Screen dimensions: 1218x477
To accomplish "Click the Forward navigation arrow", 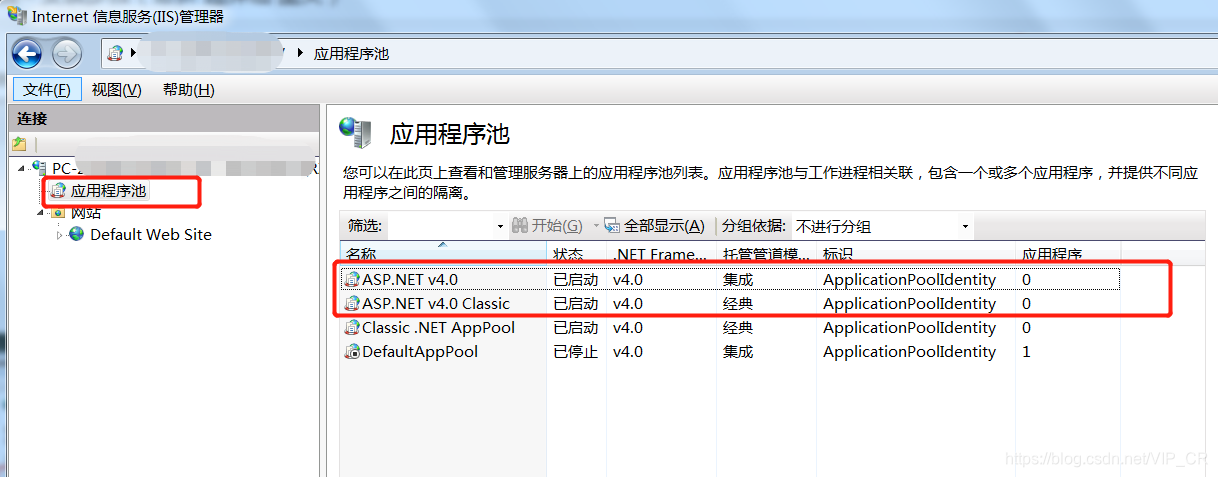I will (67, 53).
